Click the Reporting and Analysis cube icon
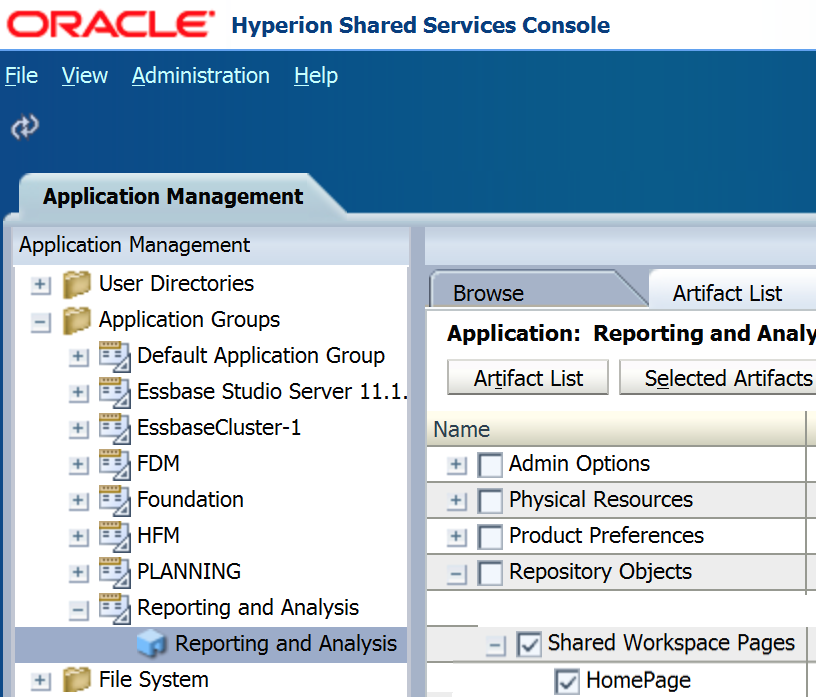The image size is (816, 697). coord(151,644)
